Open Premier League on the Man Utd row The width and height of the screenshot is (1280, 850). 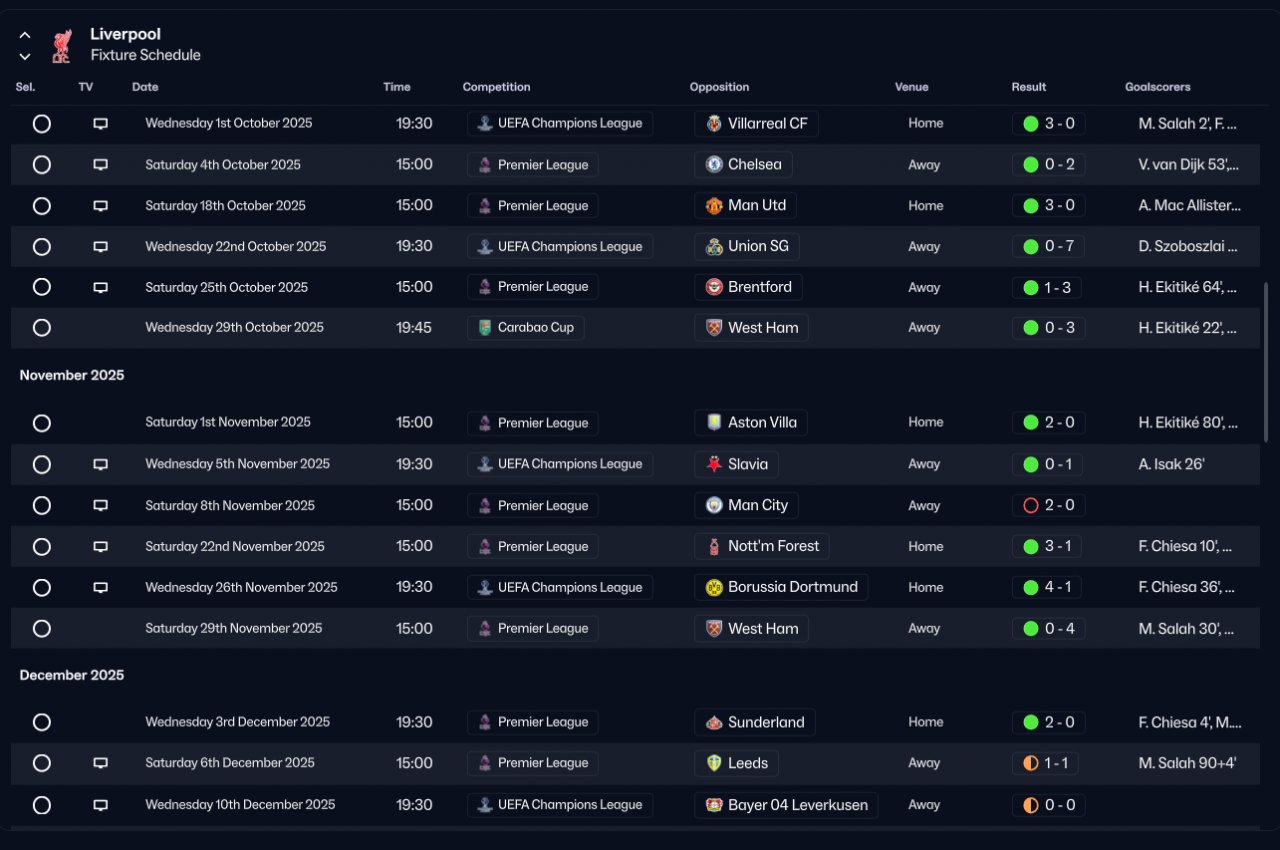tap(533, 206)
